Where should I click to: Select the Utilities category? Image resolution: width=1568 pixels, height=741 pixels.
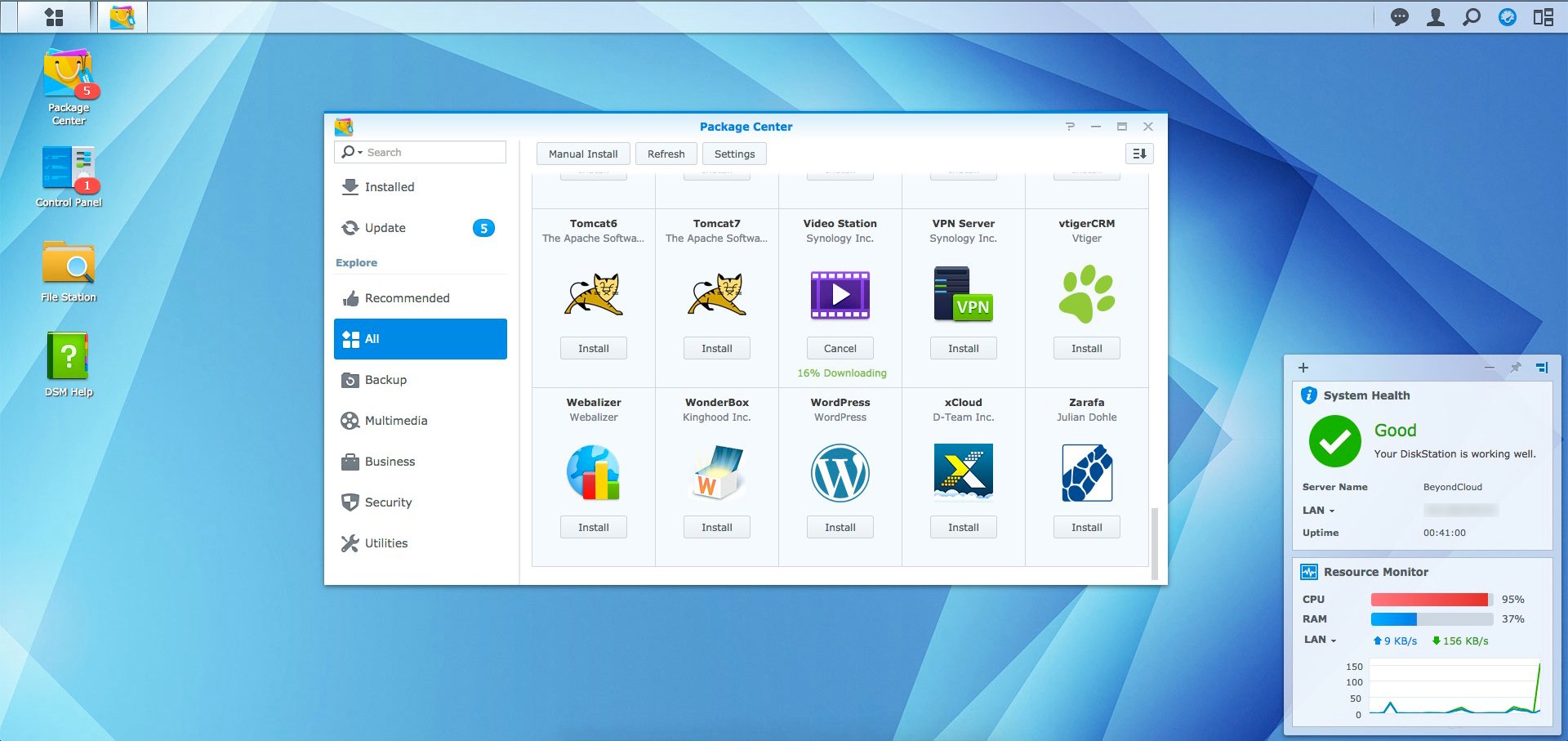pyautogui.click(x=421, y=543)
